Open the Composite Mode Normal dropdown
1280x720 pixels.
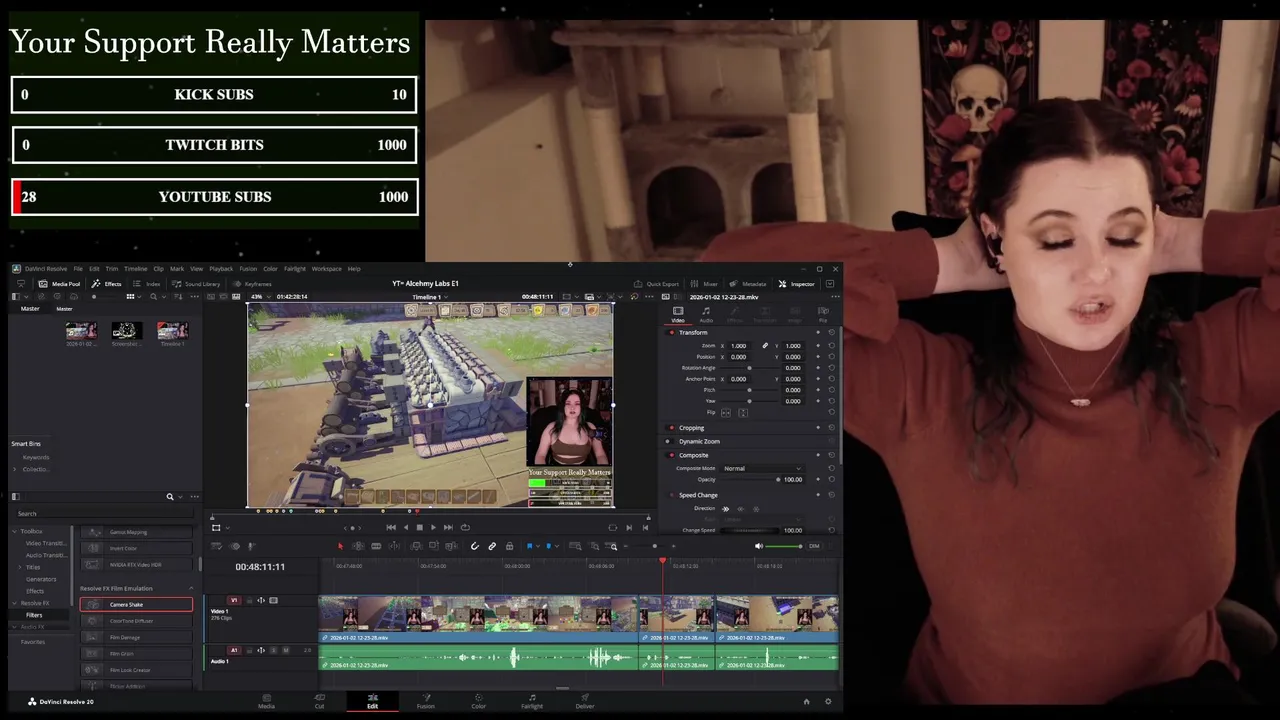coord(762,468)
